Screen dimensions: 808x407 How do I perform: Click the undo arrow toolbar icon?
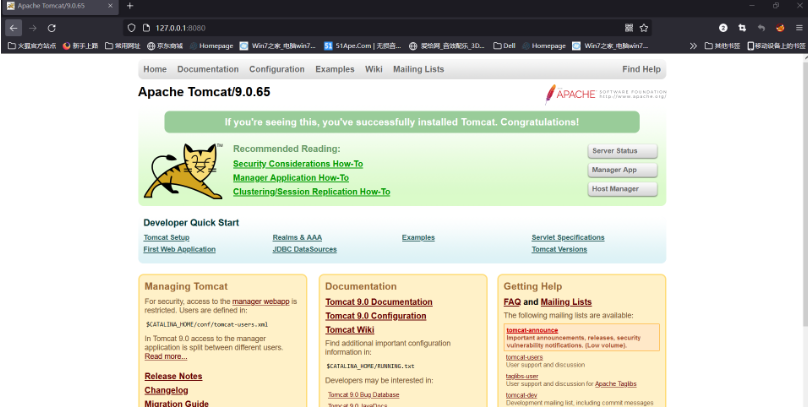(761, 28)
